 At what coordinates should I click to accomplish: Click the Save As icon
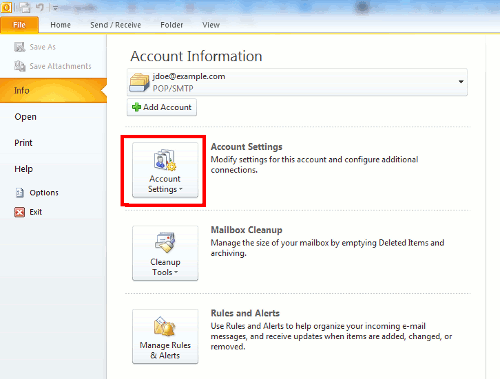tap(20, 47)
